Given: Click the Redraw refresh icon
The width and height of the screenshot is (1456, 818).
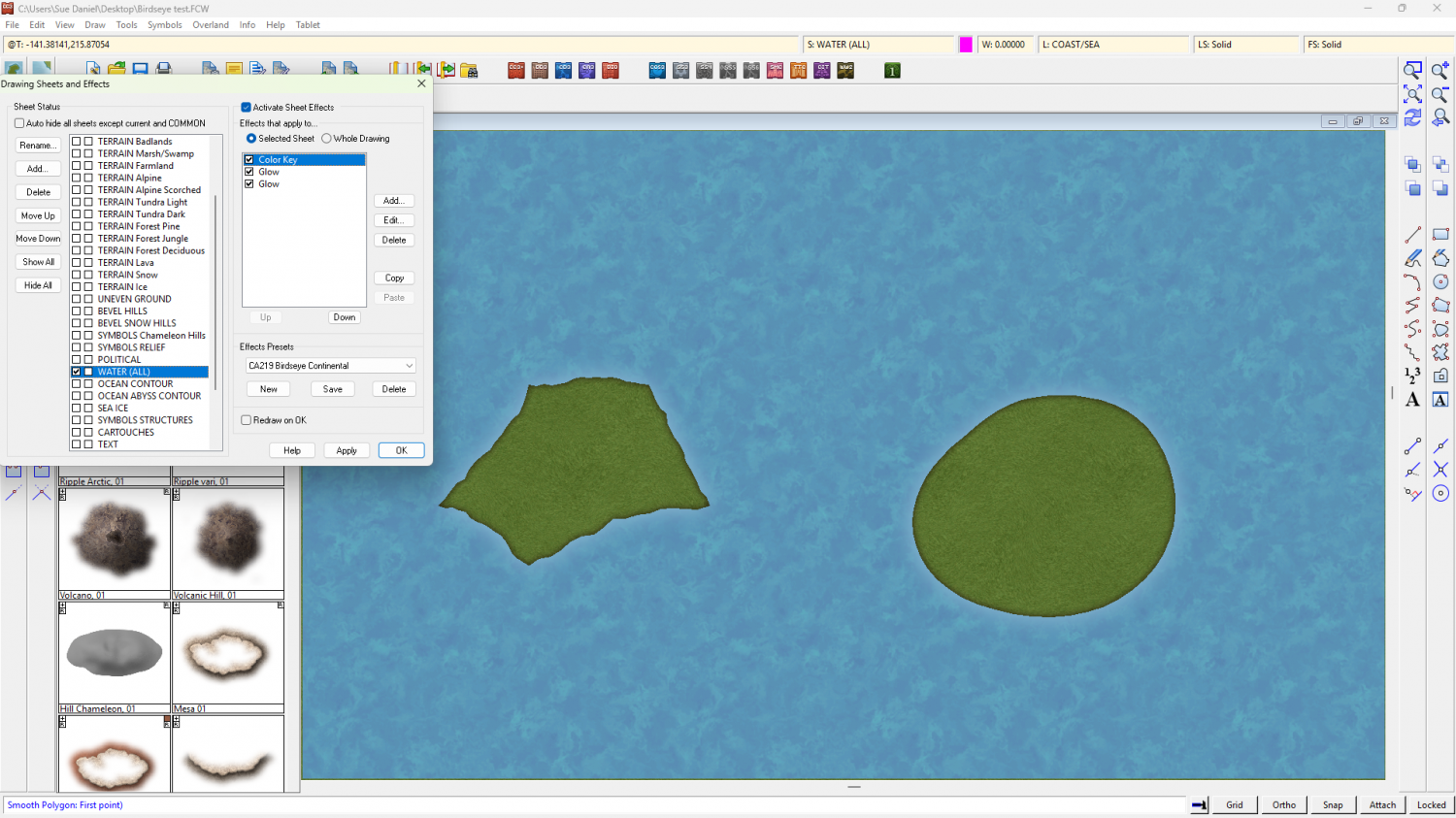Looking at the screenshot, I should pyautogui.click(x=1413, y=117).
